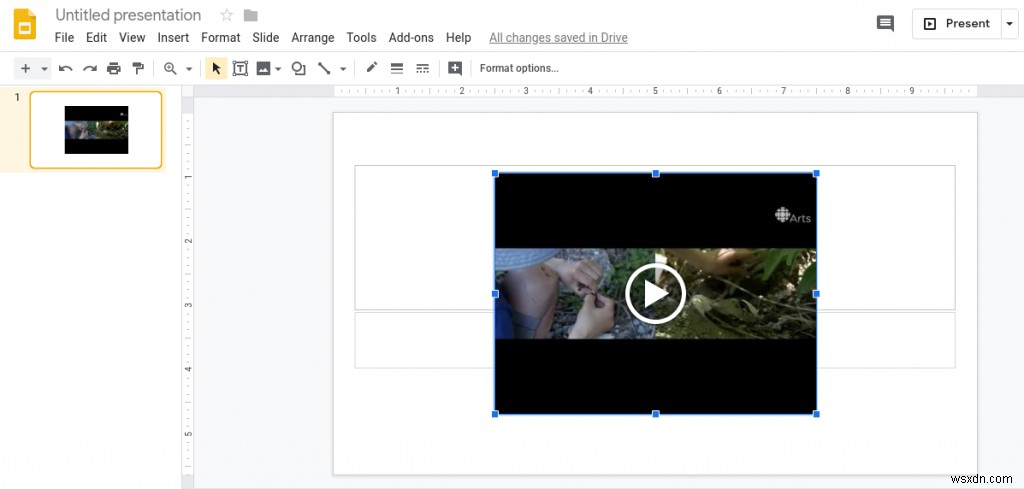Image resolution: width=1024 pixels, height=489 pixels.
Task: Select the Paint format tool
Action: 138,68
